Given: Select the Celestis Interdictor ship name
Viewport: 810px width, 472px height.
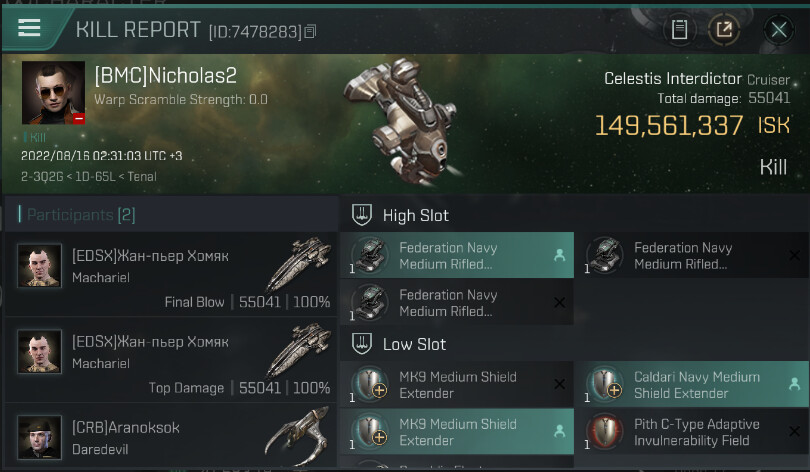Looking at the screenshot, I should click(x=672, y=78).
